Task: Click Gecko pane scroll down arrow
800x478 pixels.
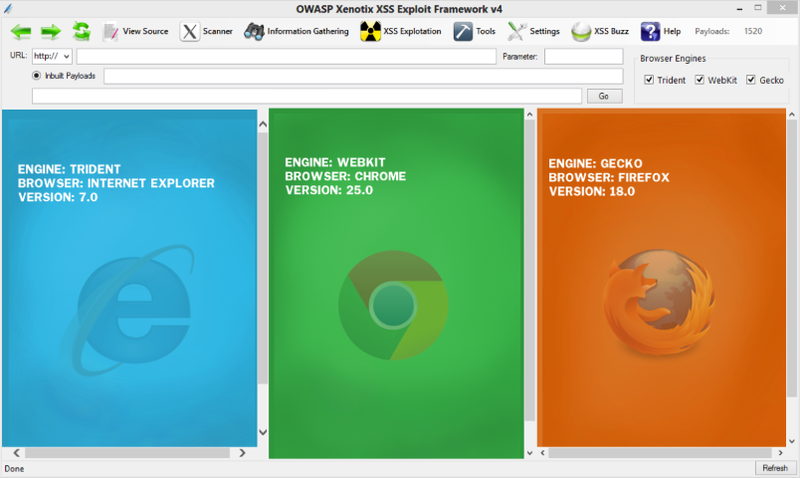Action: (x=792, y=441)
